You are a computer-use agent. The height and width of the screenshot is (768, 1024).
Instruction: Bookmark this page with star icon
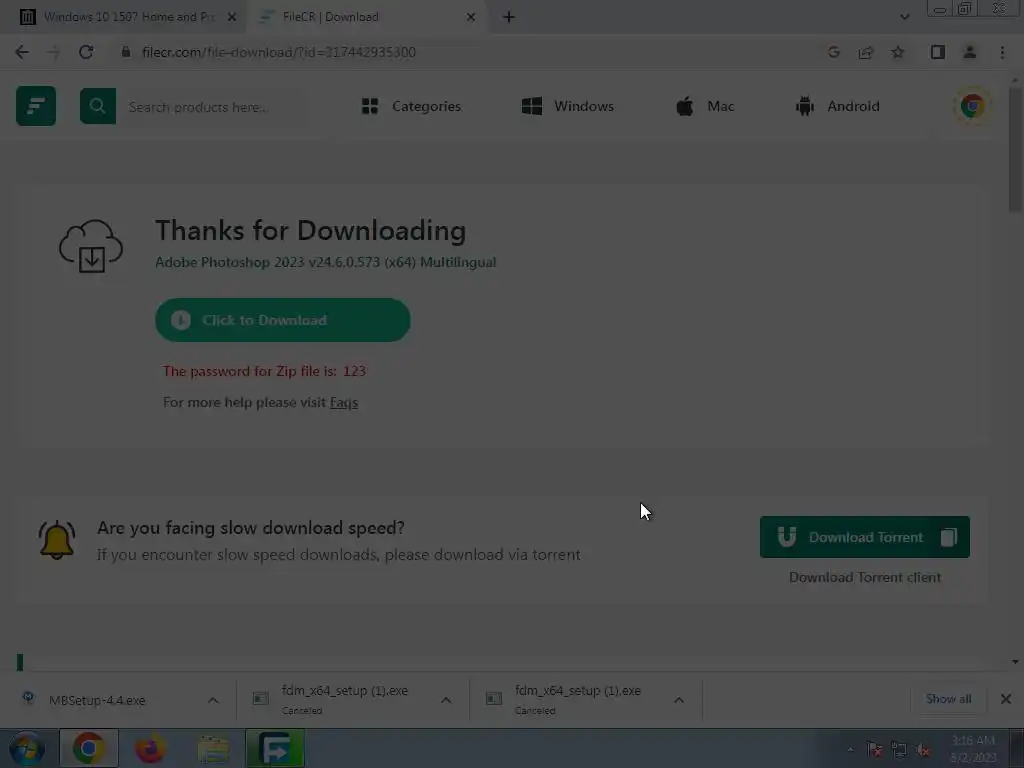[898, 52]
